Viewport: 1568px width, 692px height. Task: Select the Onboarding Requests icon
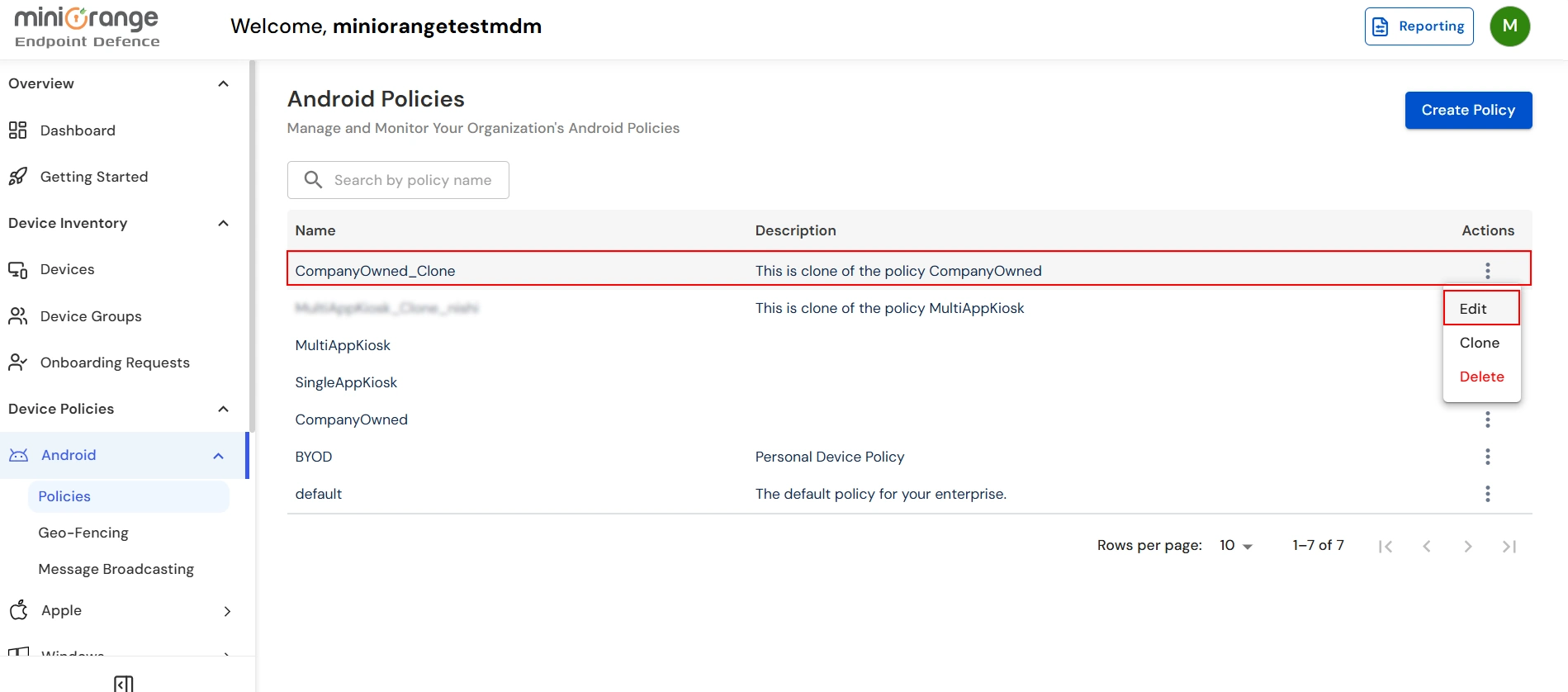pyautogui.click(x=18, y=362)
